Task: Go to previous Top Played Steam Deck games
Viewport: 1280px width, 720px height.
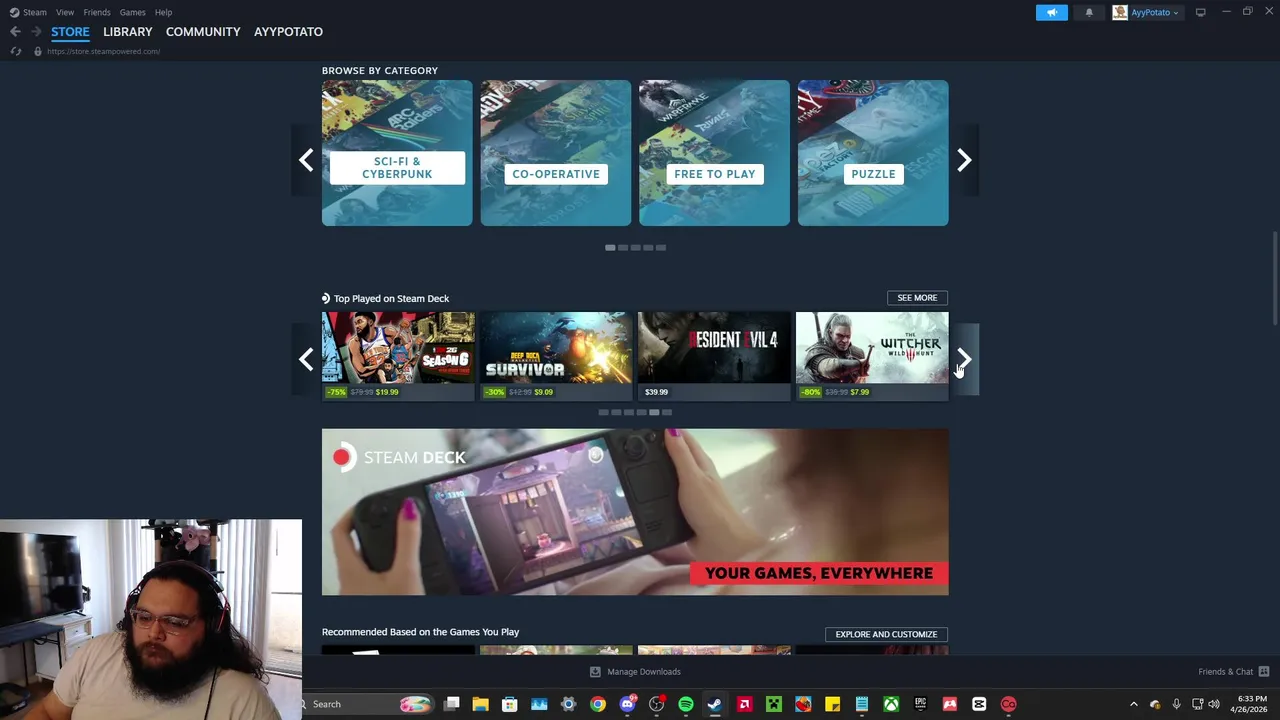Action: click(306, 359)
